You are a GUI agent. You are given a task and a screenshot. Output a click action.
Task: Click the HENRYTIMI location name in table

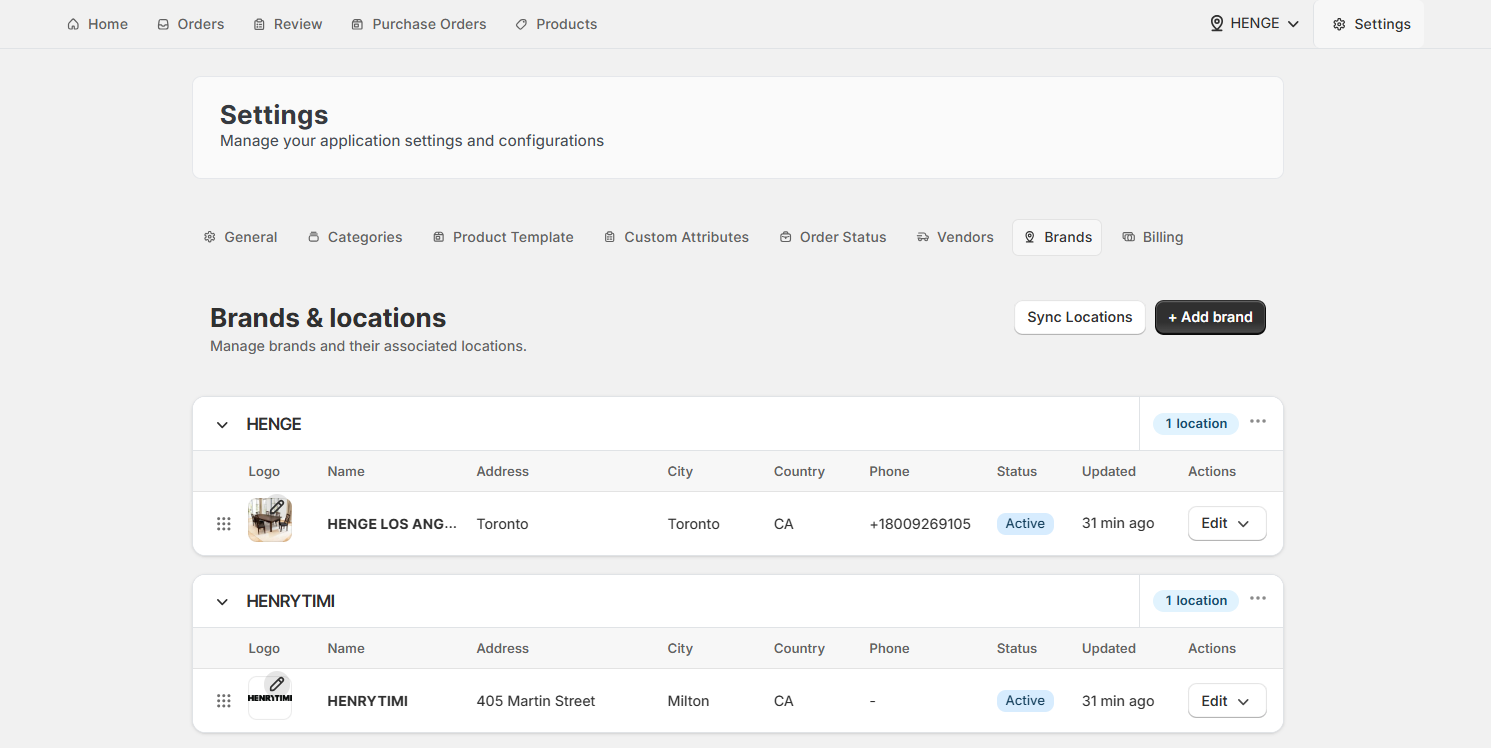(x=367, y=701)
